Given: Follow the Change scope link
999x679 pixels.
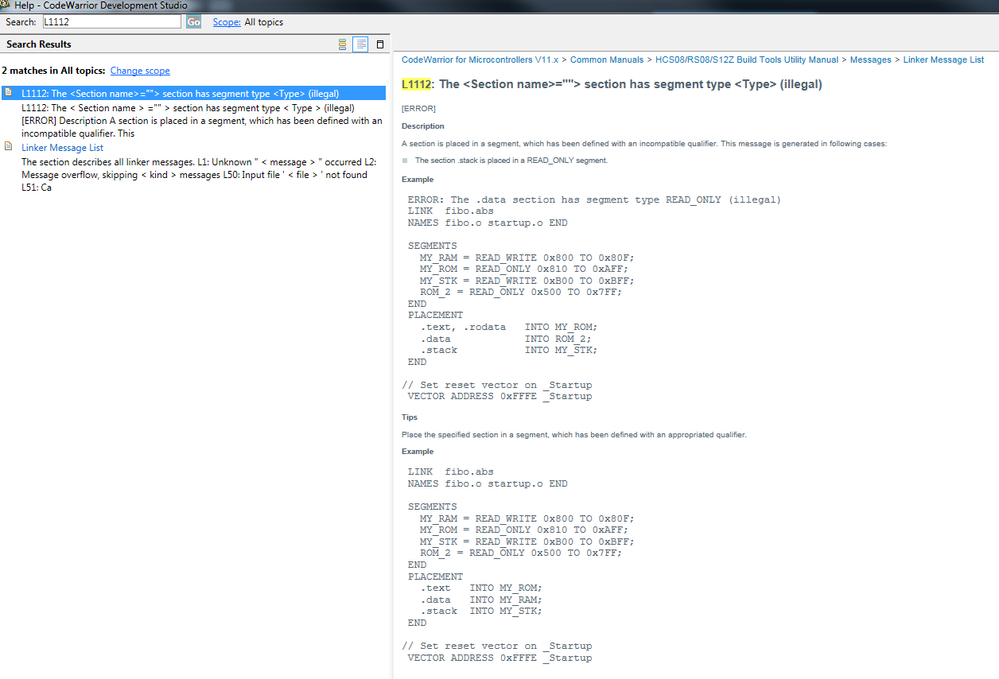Looking at the screenshot, I should click(140, 71).
